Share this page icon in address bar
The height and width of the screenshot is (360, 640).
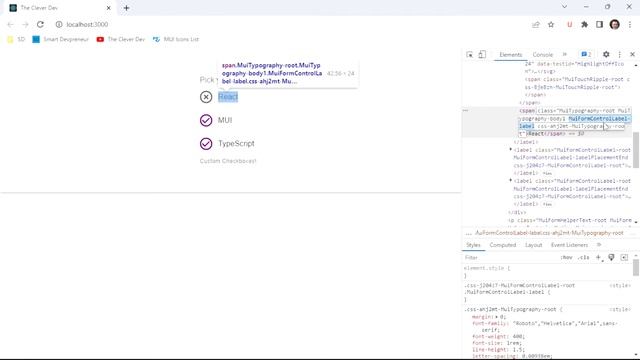[x=536, y=24]
